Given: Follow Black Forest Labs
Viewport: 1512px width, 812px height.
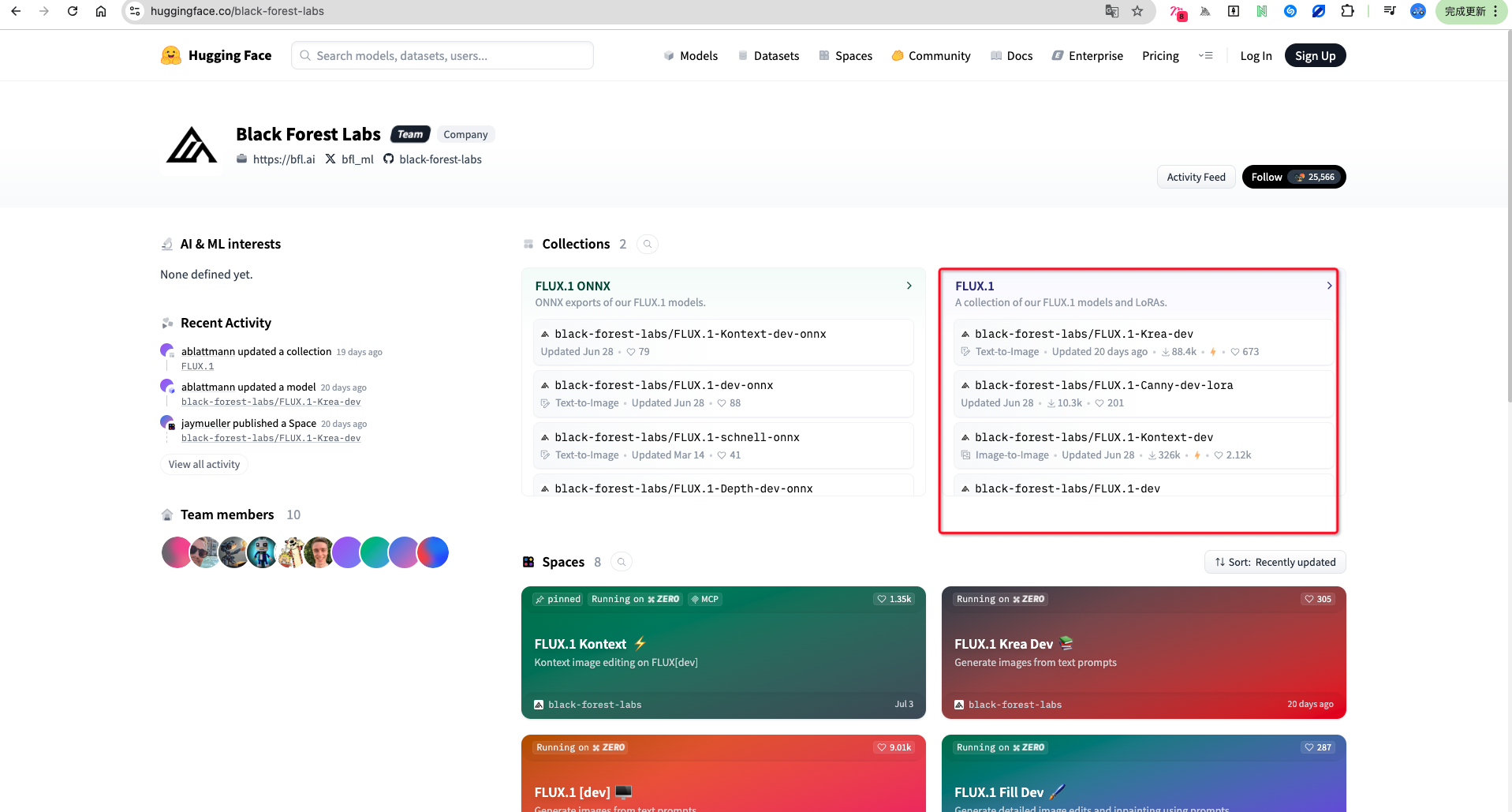Looking at the screenshot, I should pos(1294,177).
